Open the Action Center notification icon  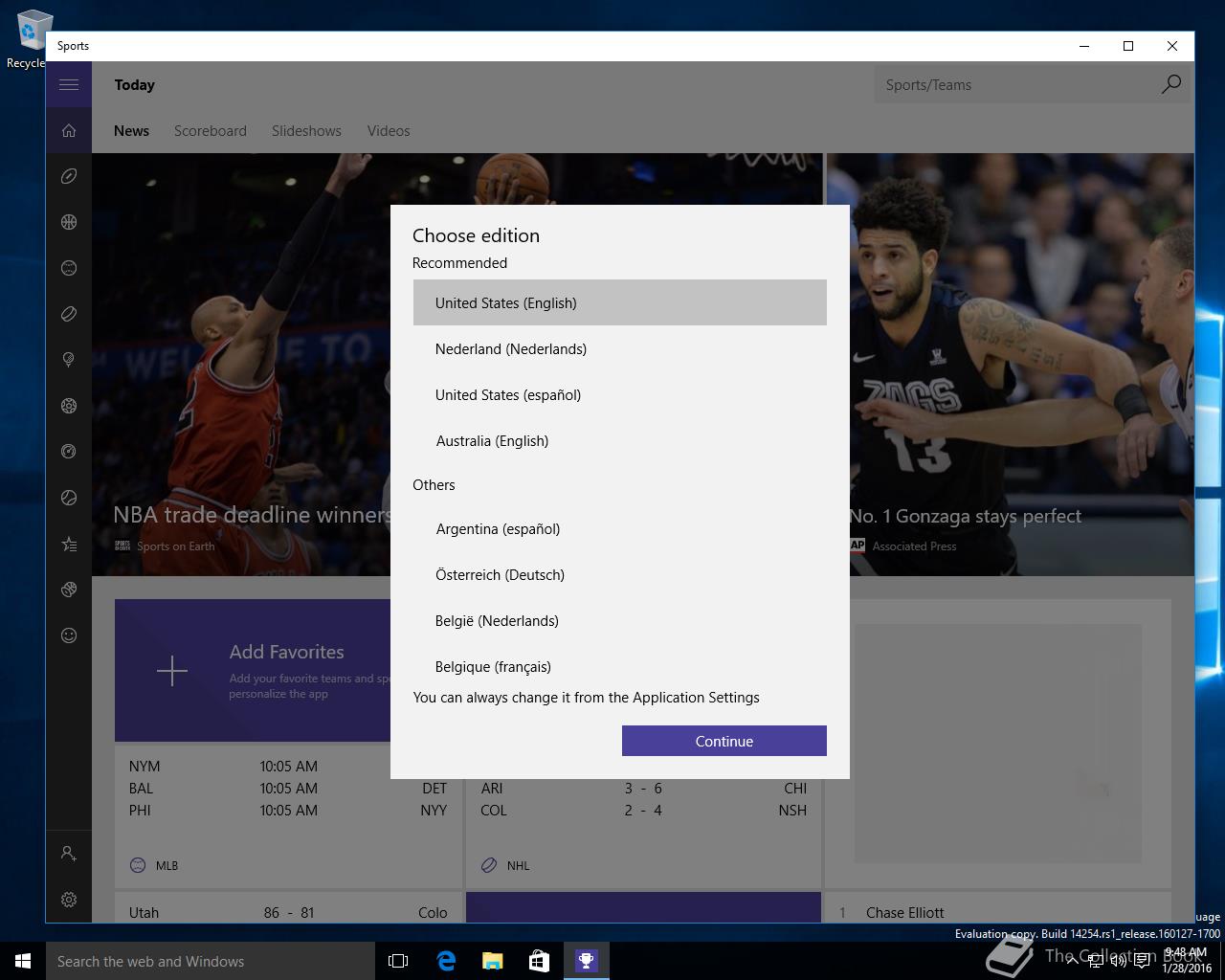click(x=1142, y=961)
